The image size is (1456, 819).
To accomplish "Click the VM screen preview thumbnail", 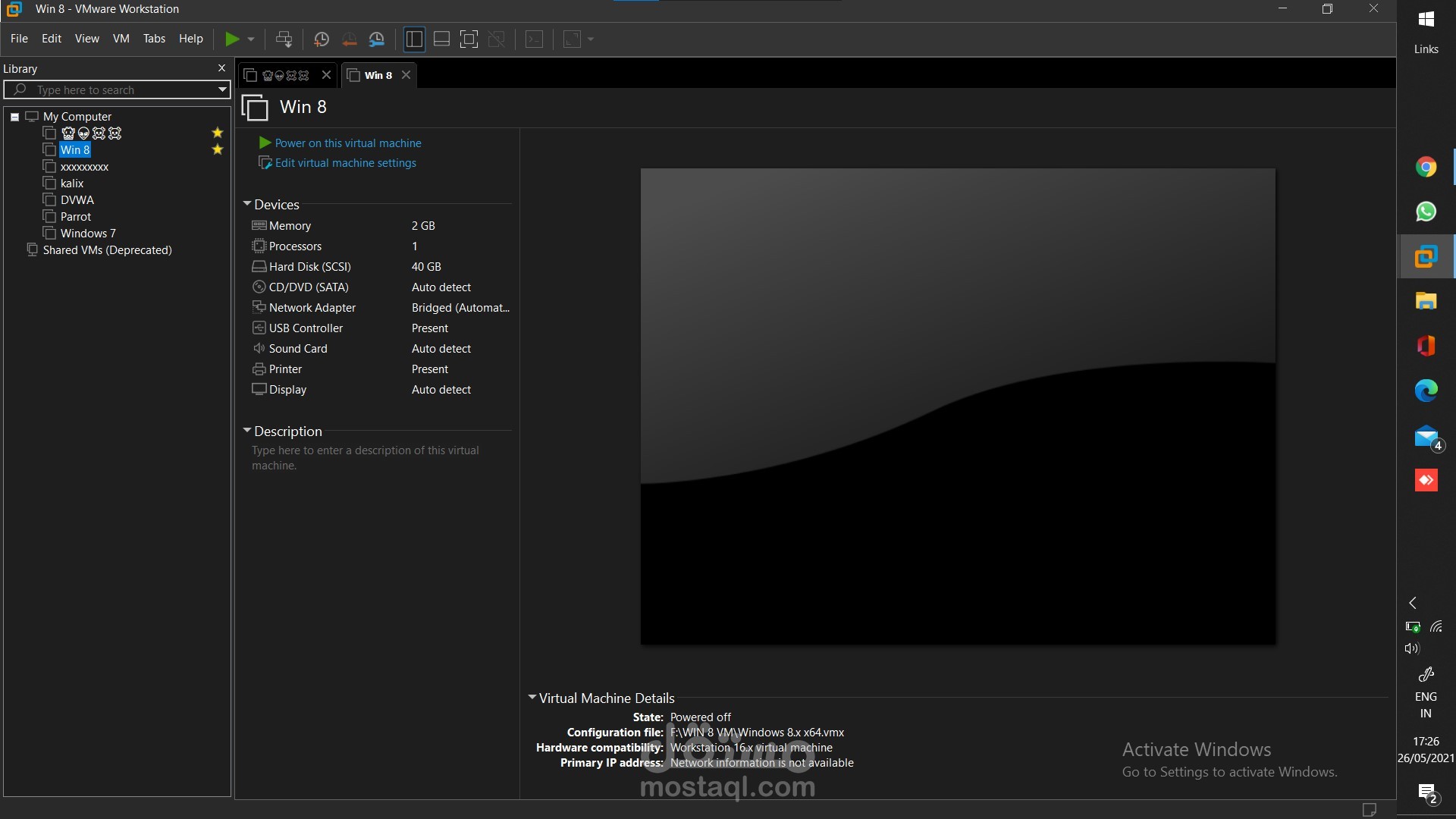I will [x=958, y=407].
